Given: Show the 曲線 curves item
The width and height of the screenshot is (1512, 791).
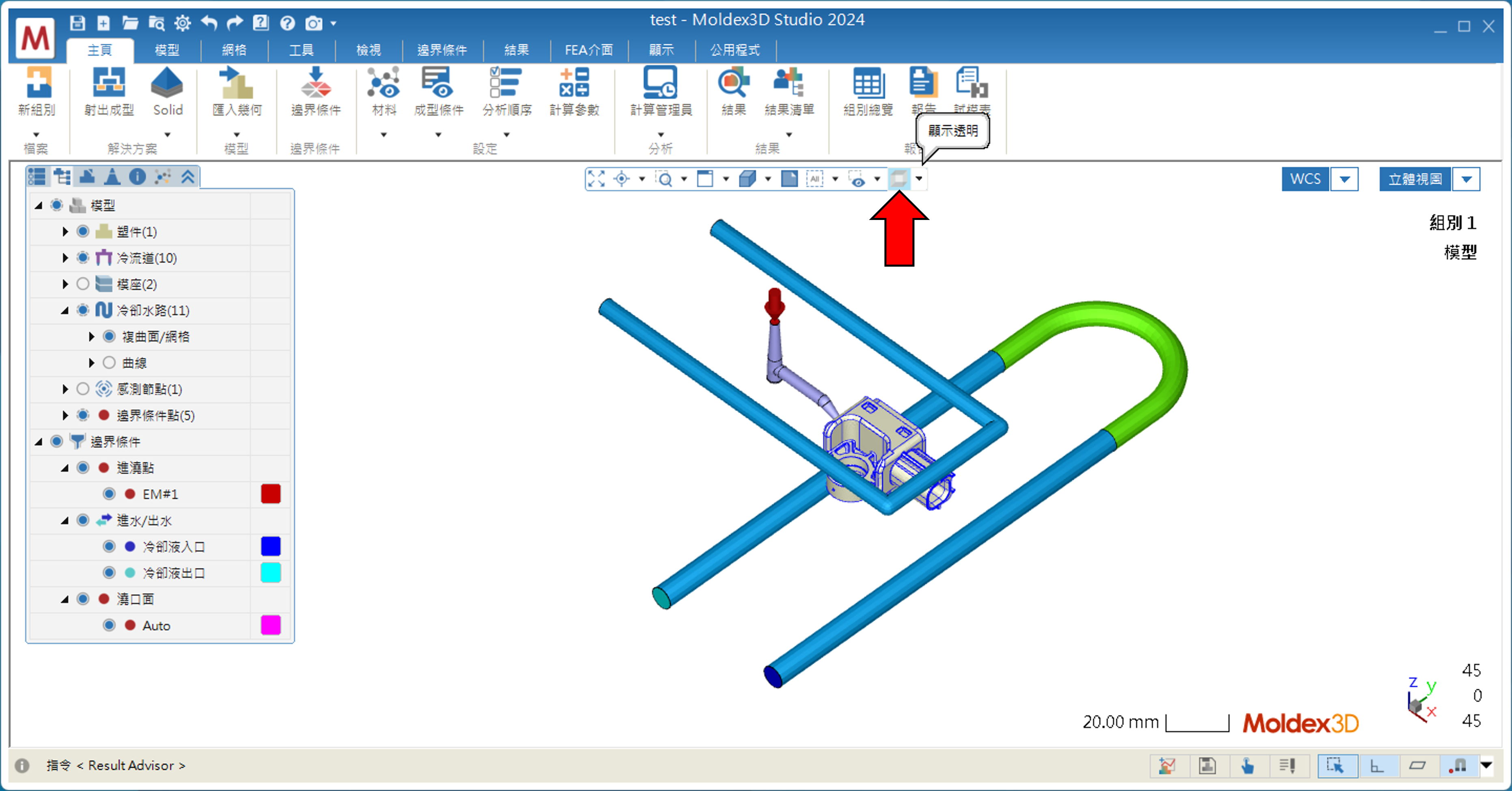Looking at the screenshot, I should pos(109,363).
